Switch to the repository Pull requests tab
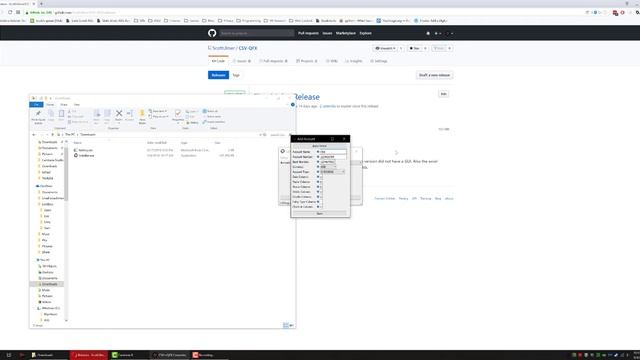Viewport: 640px width, 360px height. pos(273,61)
